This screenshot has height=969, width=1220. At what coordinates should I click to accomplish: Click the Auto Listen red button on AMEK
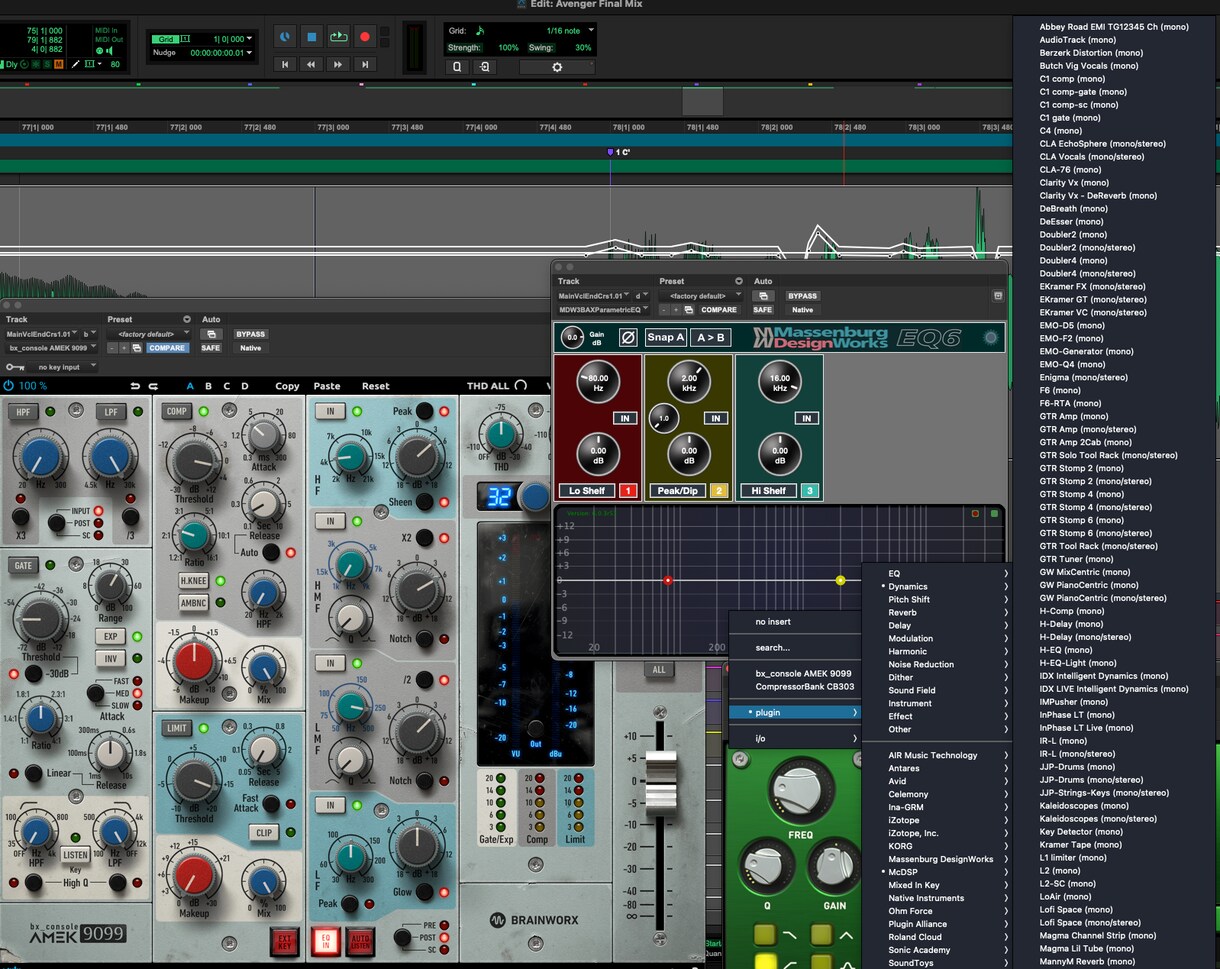[x=360, y=940]
